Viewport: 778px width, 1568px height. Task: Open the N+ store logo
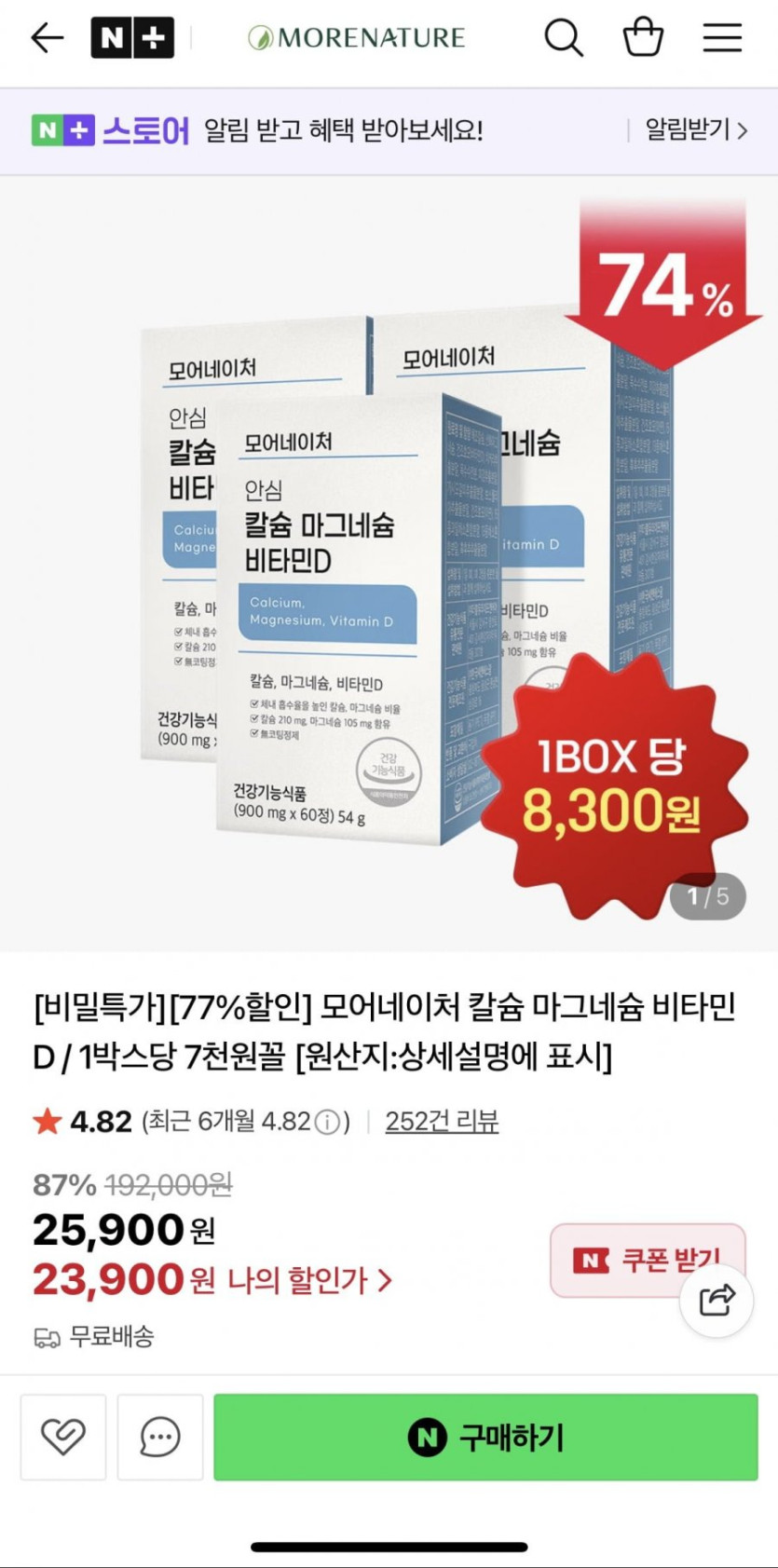(132, 38)
